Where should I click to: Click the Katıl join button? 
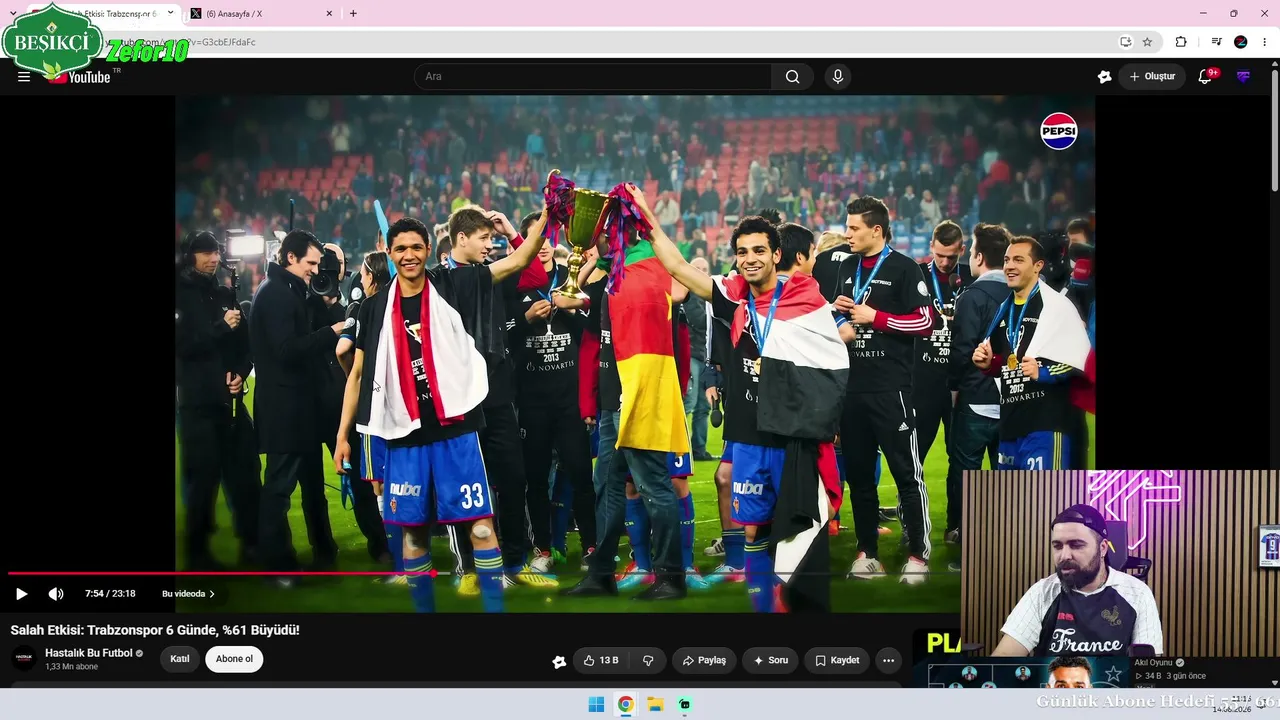180,659
